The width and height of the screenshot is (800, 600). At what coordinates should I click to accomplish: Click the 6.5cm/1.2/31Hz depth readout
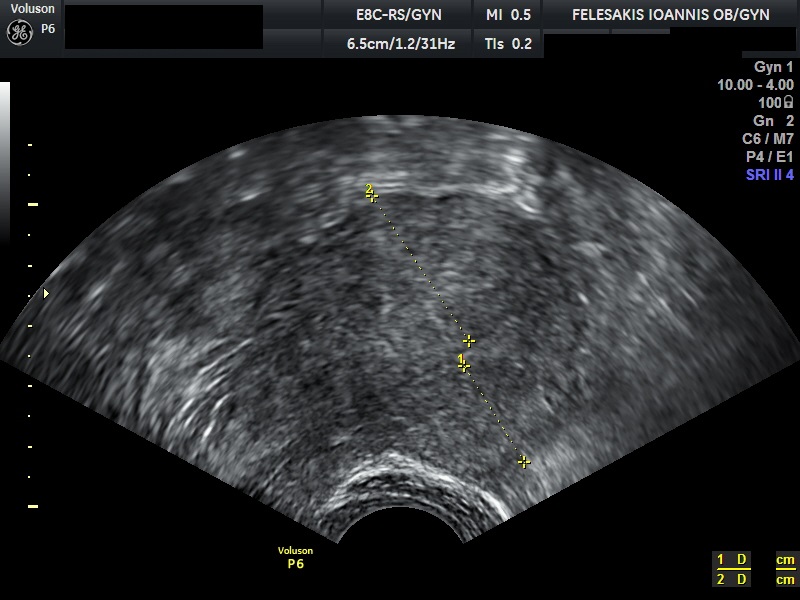coord(399,44)
